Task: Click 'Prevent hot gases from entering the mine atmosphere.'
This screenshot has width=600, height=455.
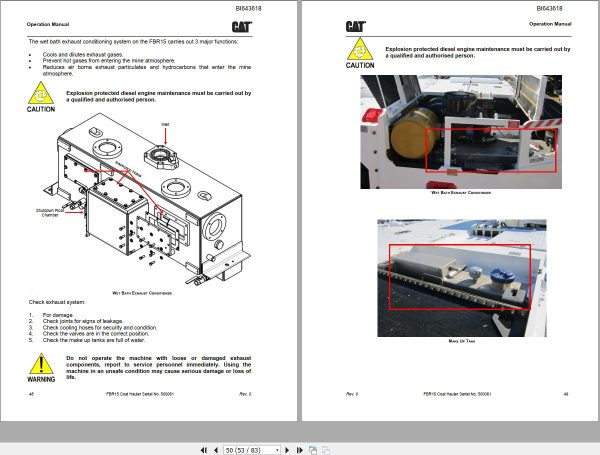Action: [109, 60]
